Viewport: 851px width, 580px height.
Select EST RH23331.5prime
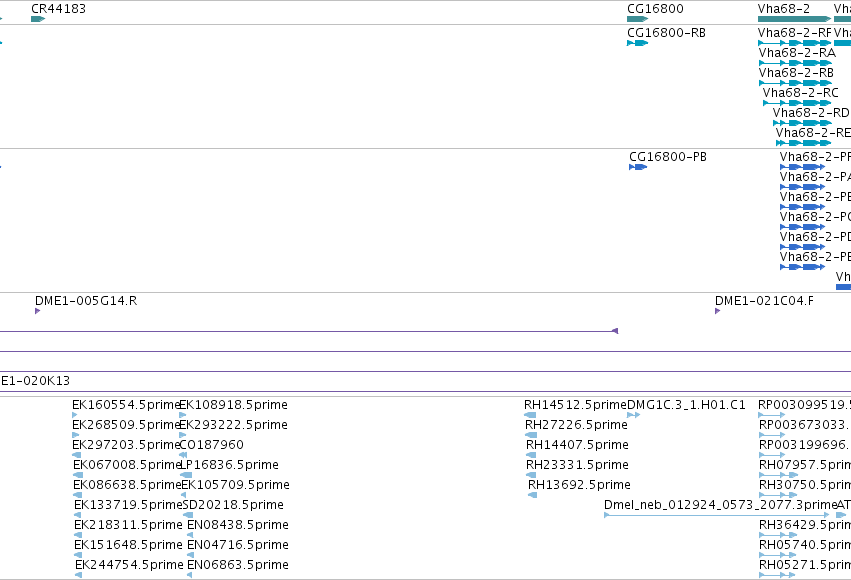531,475
